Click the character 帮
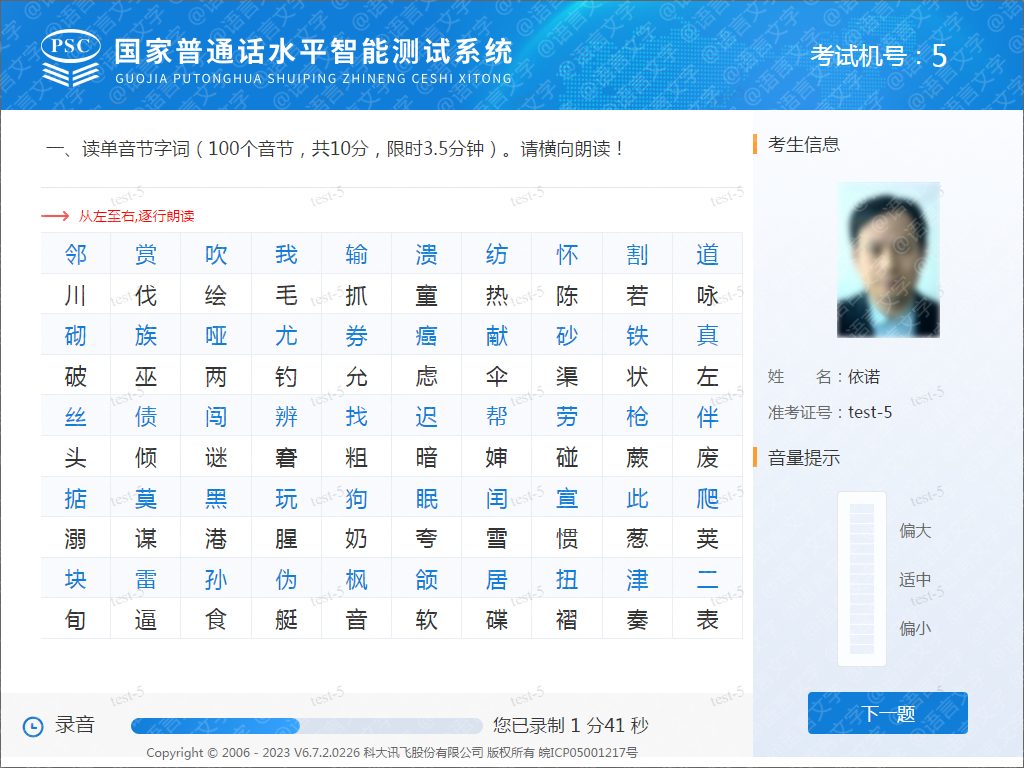The image size is (1024, 768). pyautogui.click(x=497, y=417)
